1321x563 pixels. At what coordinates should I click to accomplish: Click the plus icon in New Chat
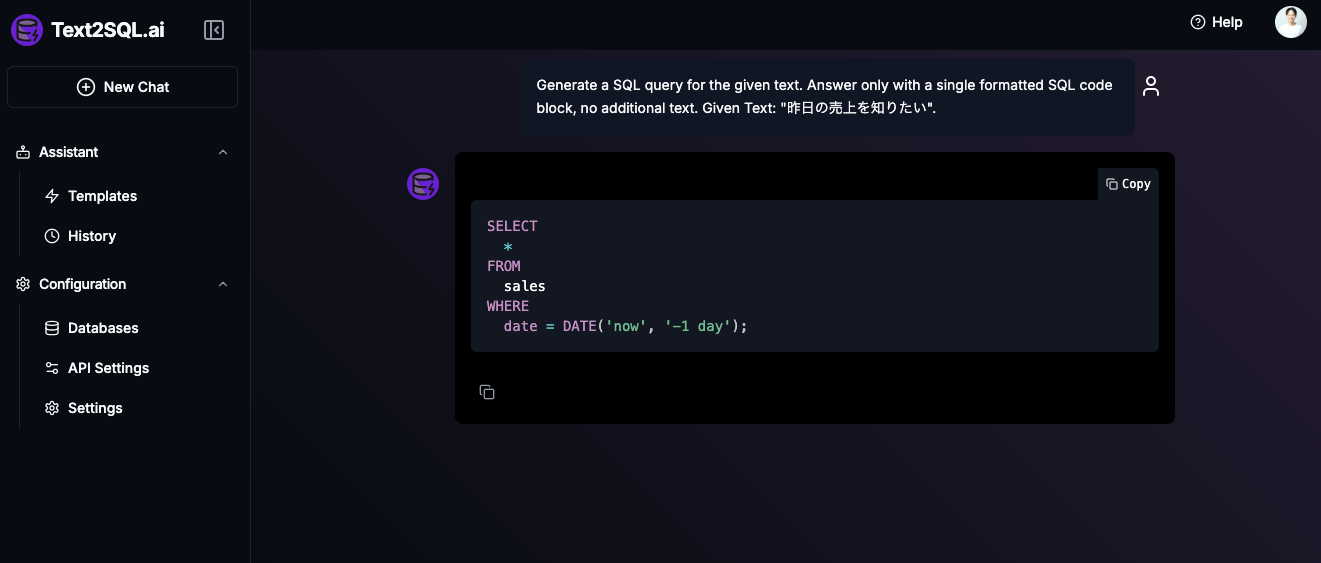(86, 87)
